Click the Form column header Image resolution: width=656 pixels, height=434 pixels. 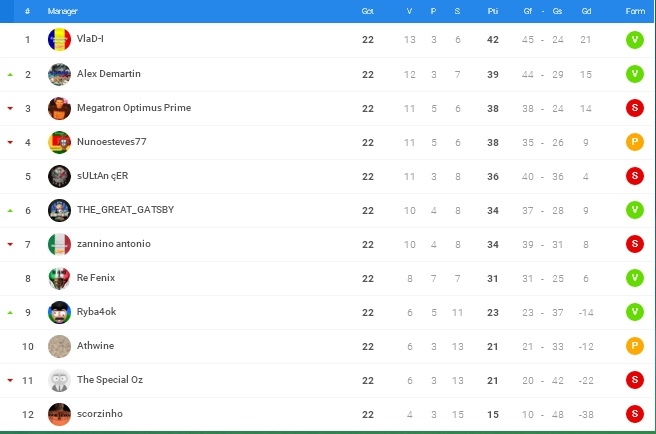(x=634, y=10)
